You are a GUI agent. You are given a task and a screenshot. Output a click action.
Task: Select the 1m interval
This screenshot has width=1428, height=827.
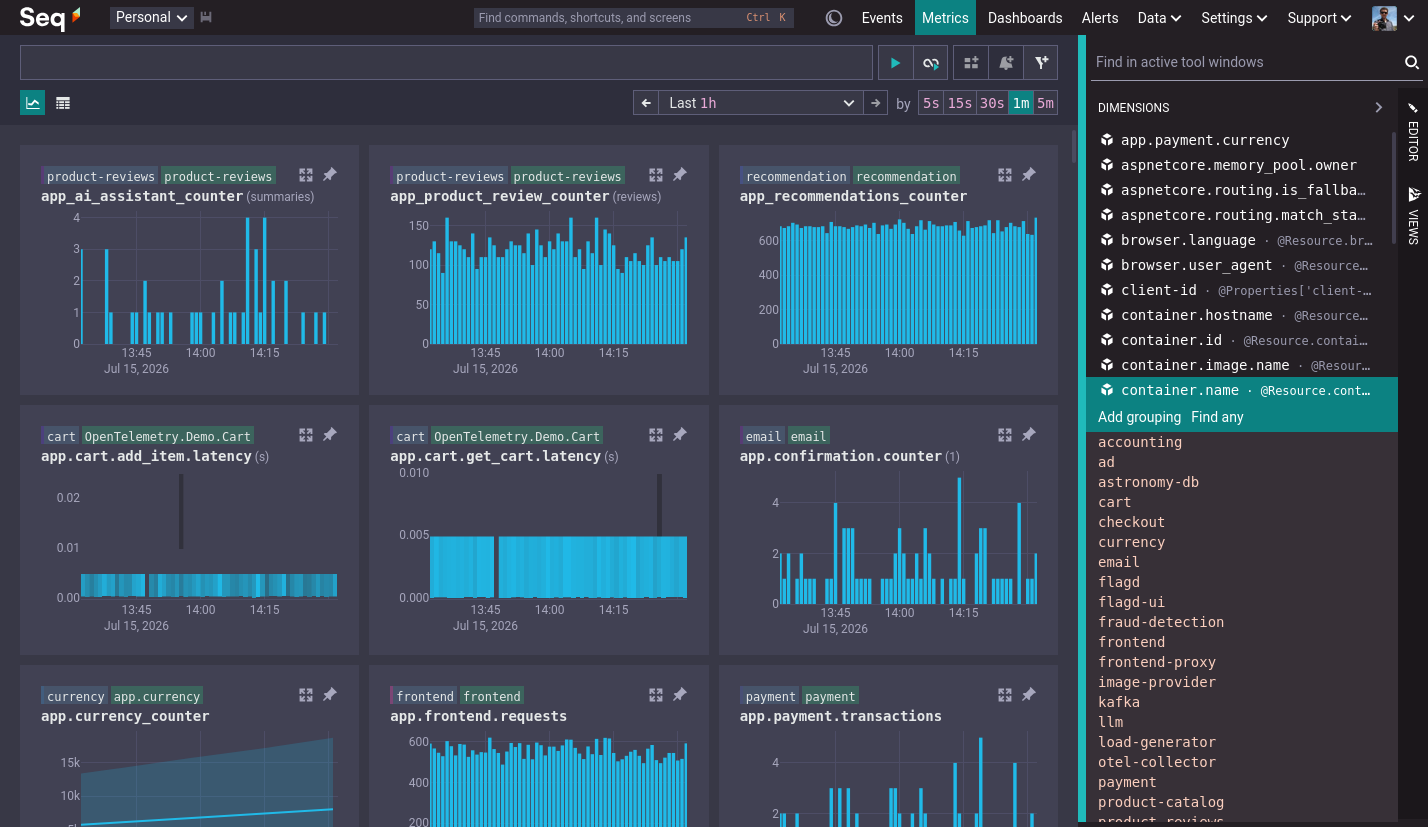[x=1020, y=103]
